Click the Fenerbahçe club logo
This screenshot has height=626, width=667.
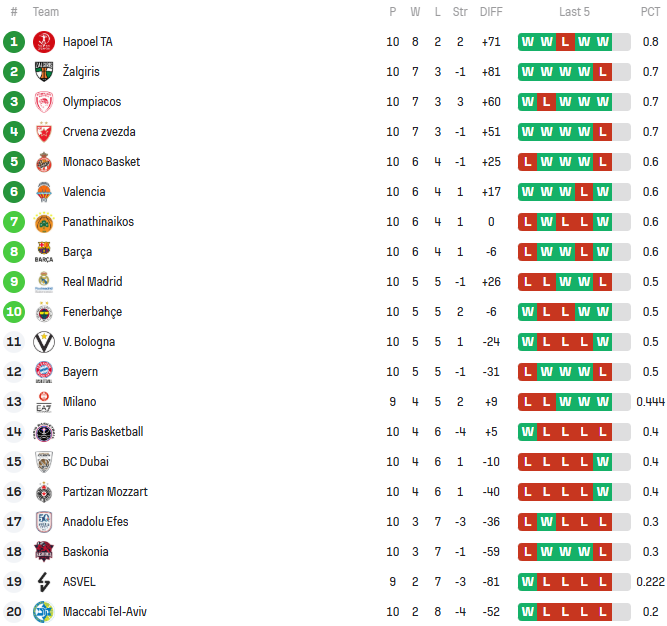pos(43,312)
